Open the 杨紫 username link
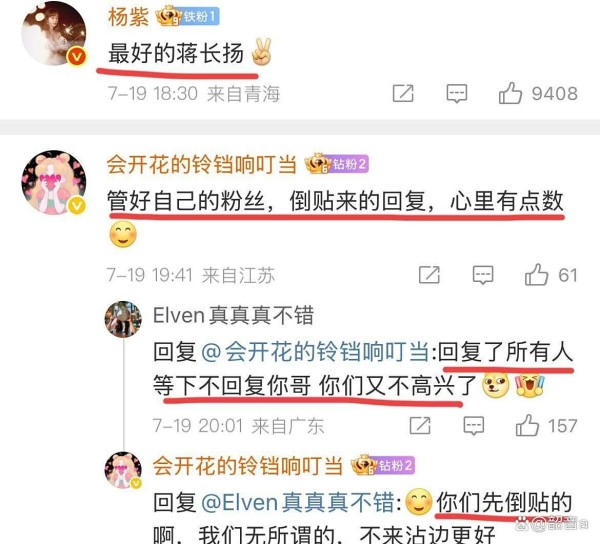The width and height of the screenshot is (600, 544). 128,17
